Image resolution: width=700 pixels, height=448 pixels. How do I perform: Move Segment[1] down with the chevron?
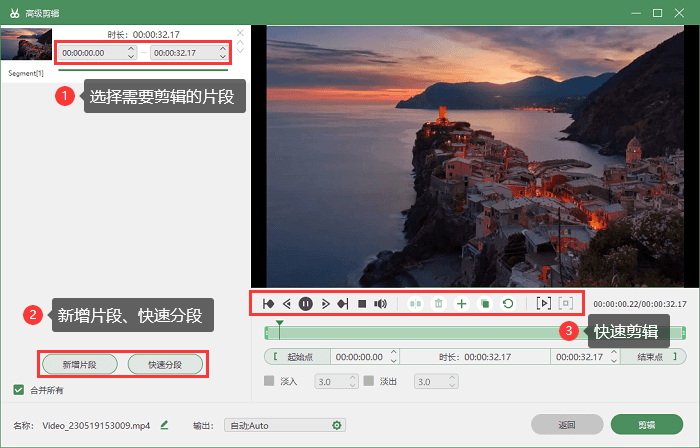[x=240, y=50]
